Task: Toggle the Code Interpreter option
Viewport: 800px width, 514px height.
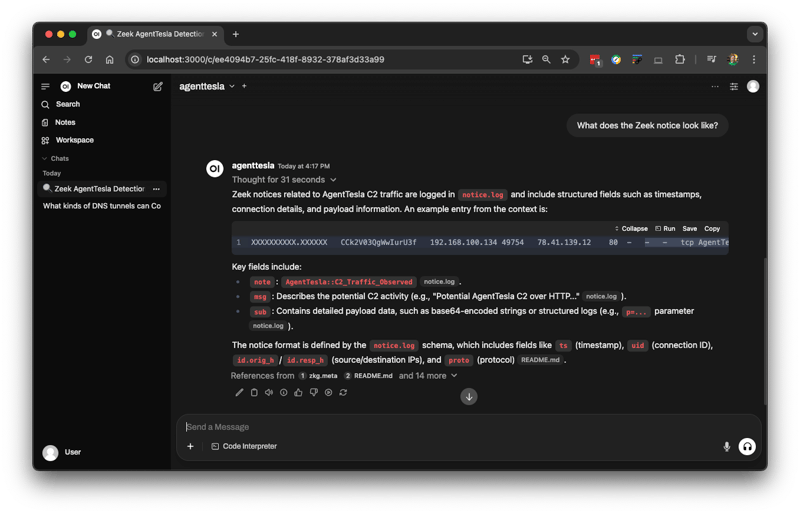Action: 244,446
